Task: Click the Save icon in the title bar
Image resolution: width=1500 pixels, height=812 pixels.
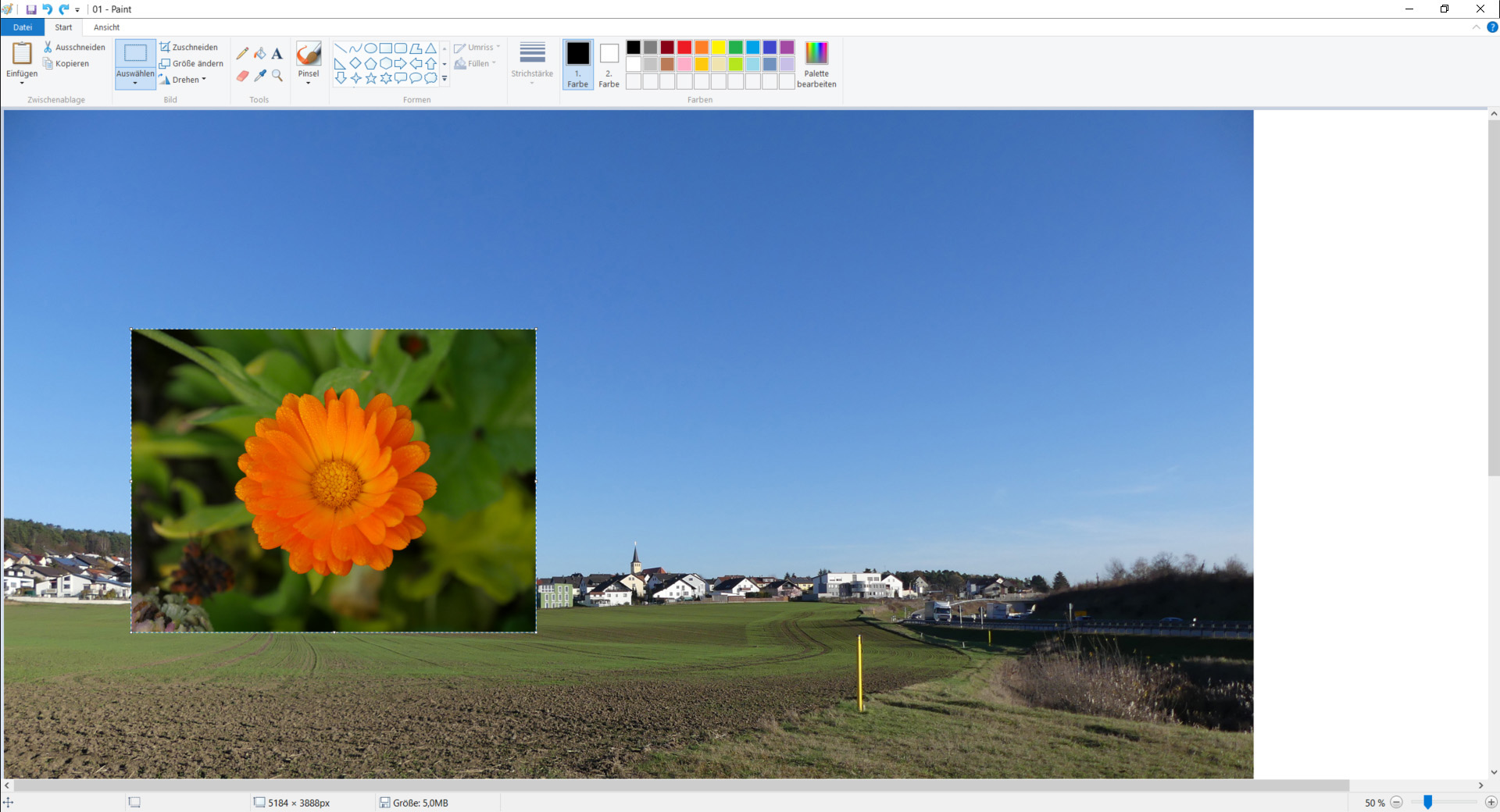Action: click(x=31, y=9)
